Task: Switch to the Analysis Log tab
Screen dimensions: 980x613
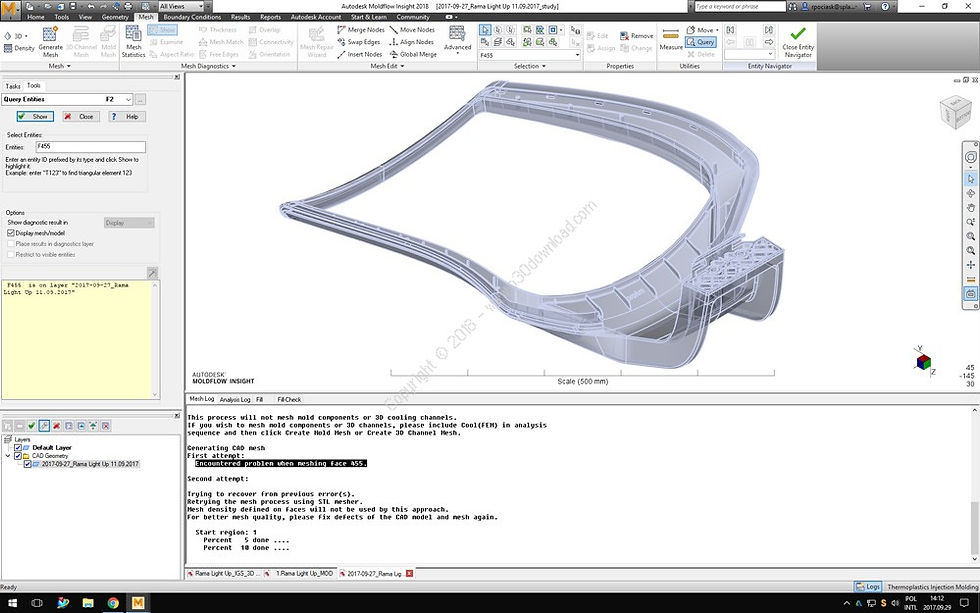Action: tap(235, 399)
